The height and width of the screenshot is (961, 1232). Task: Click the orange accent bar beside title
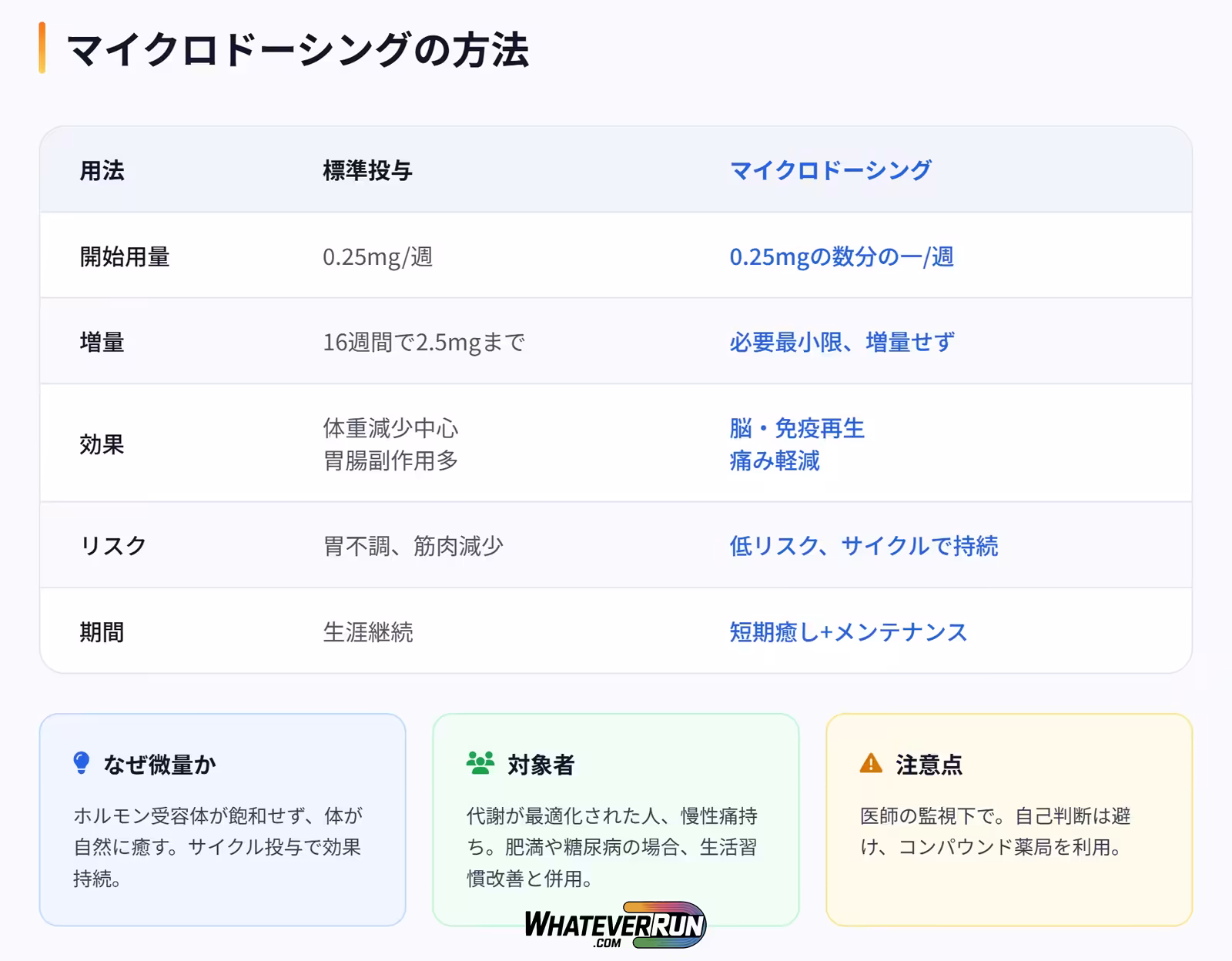42,48
